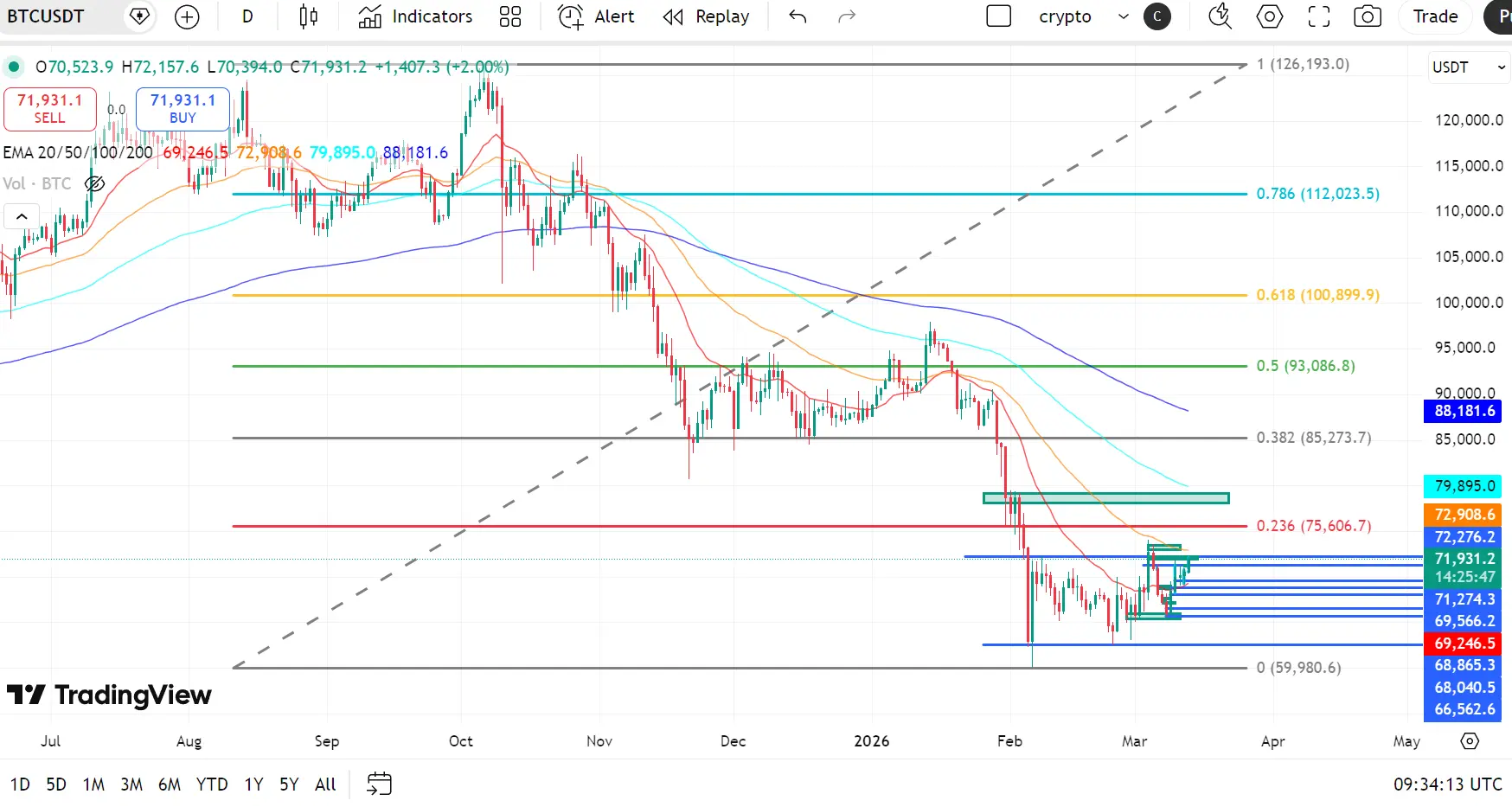This screenshot has height=807, width=1512.
Task: Collapse the indicator legend chevron
Action: pos(22,216)
